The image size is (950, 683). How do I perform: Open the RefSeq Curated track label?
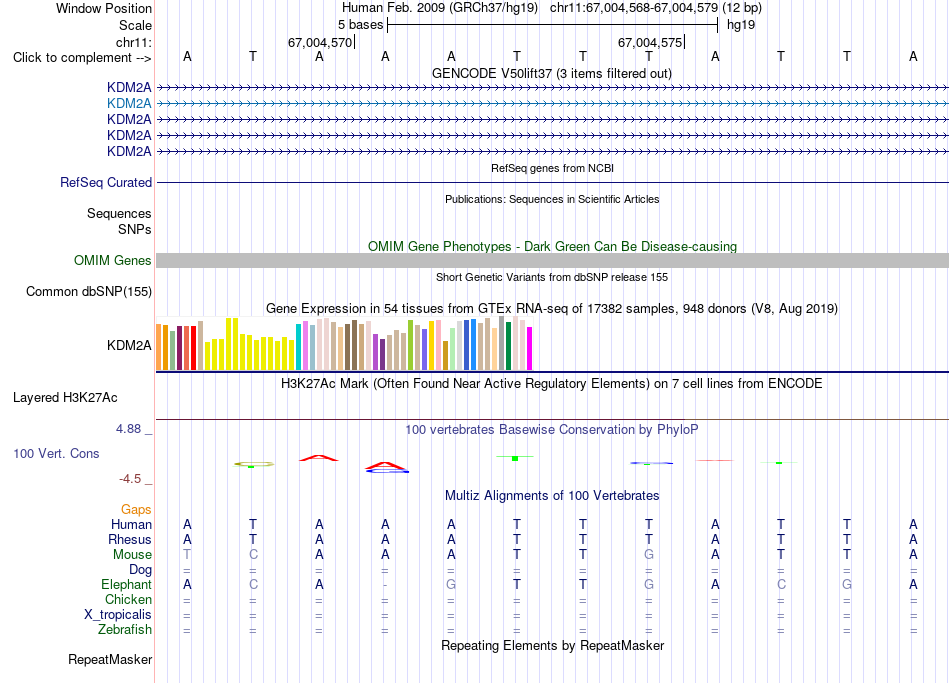click(x=105, y=182)
